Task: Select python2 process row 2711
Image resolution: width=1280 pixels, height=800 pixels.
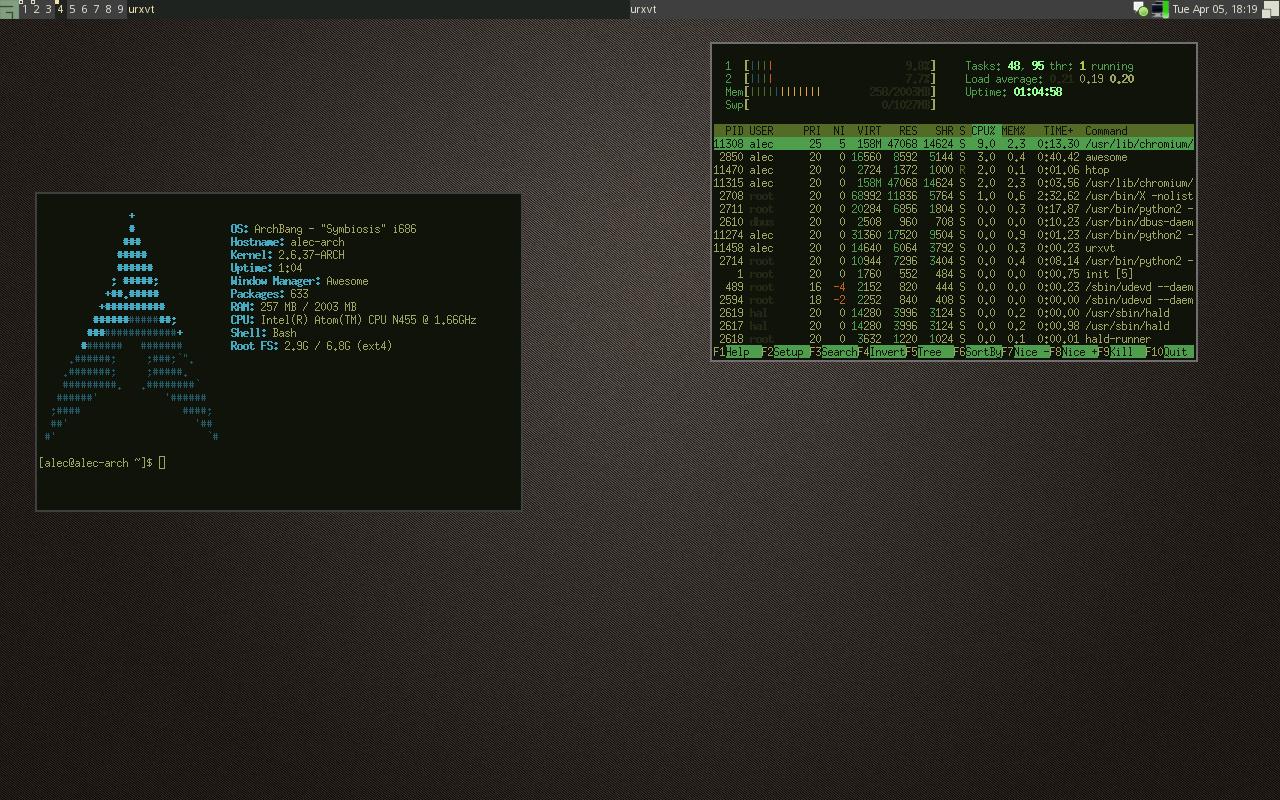Action: 953,209
